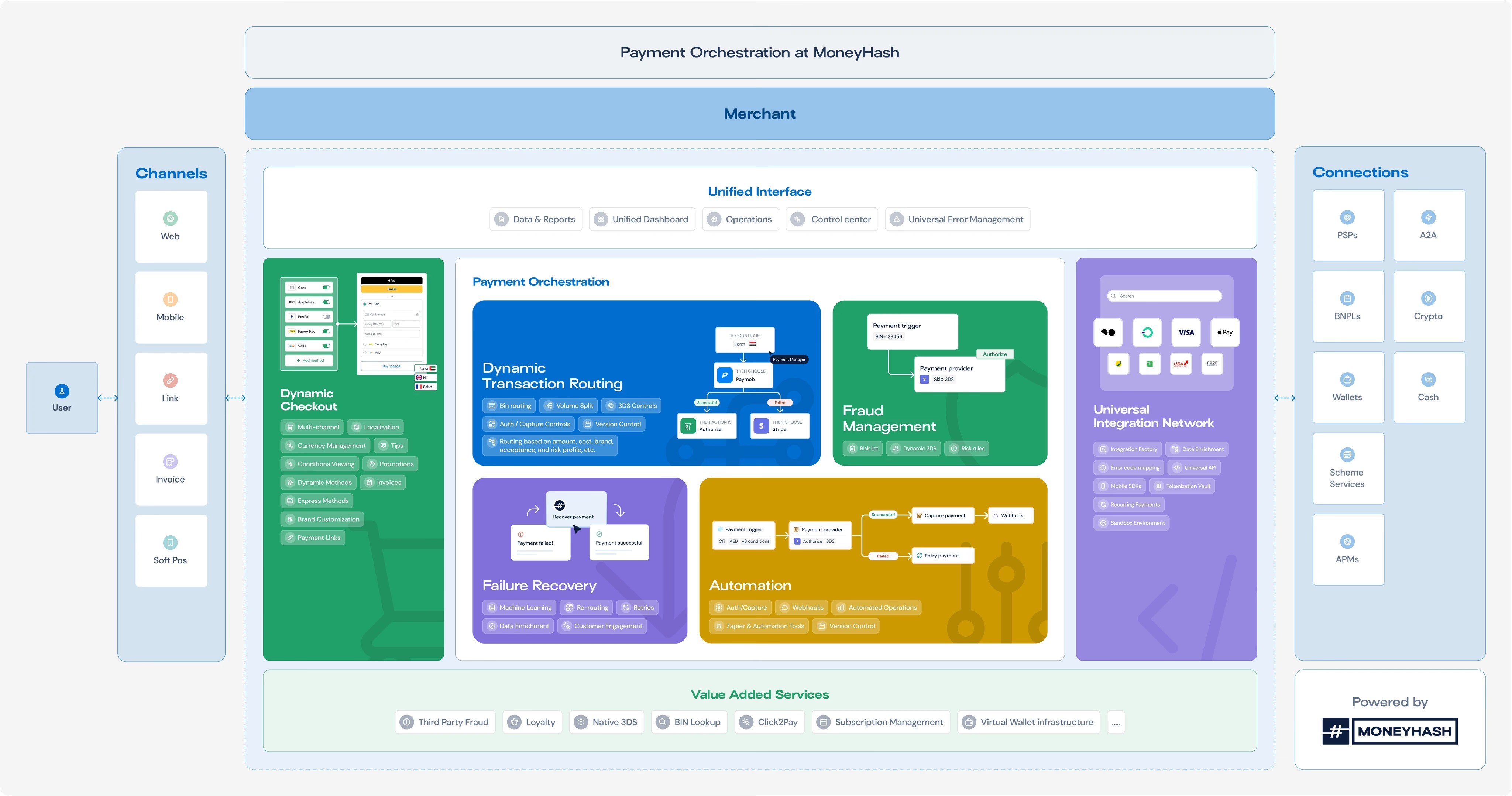Open the Unified Dashboard item
This screenshot has width=1512, height=796.
click(x=642, y=219)
